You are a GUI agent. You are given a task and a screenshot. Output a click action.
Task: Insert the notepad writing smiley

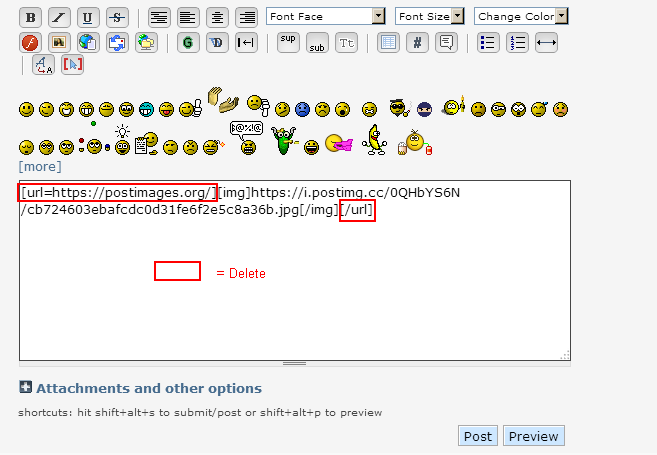(146, 144)
